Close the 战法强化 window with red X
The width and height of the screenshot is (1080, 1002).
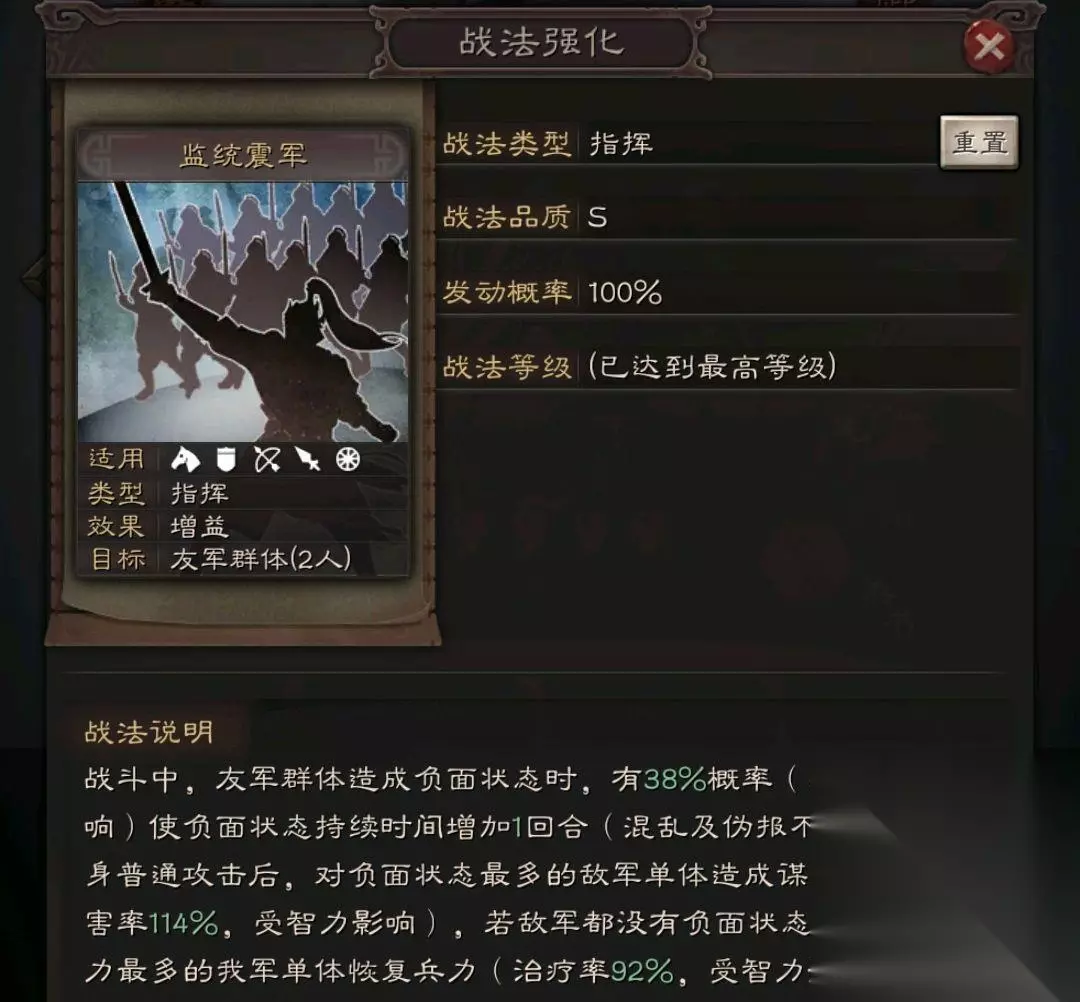[x=988, y=47]
